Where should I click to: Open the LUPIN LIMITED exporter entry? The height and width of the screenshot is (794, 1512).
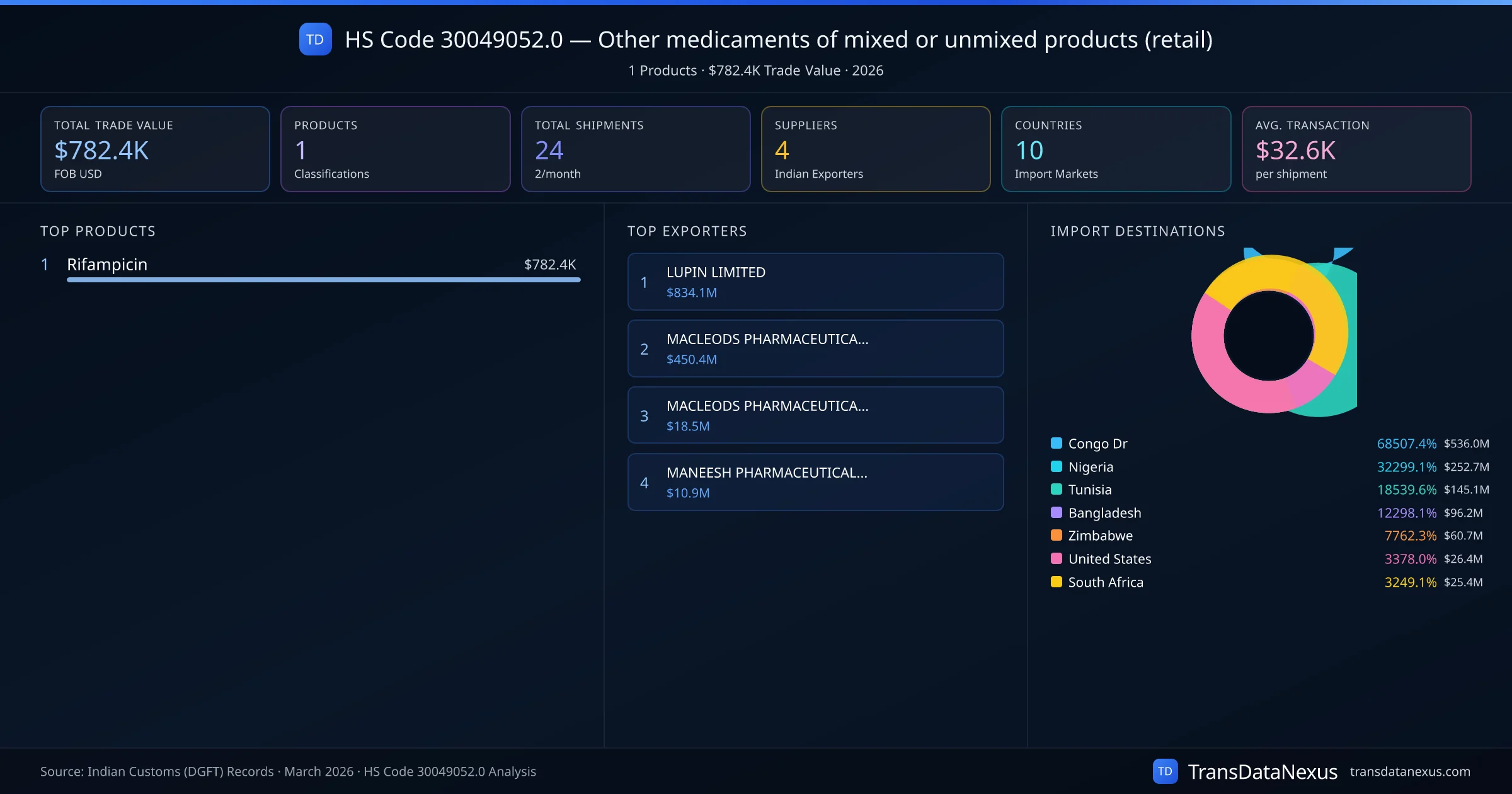815,282
